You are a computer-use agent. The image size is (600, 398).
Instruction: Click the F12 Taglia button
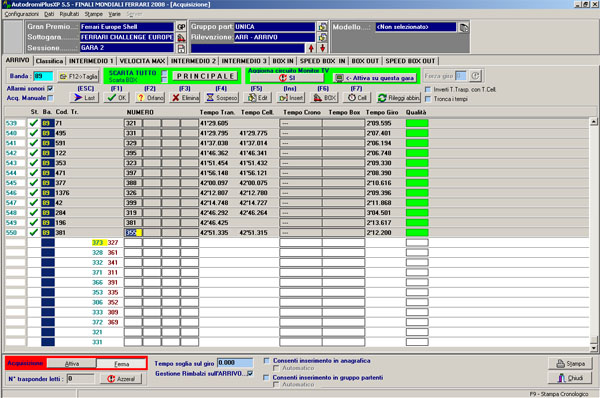(x=78, y=77)
